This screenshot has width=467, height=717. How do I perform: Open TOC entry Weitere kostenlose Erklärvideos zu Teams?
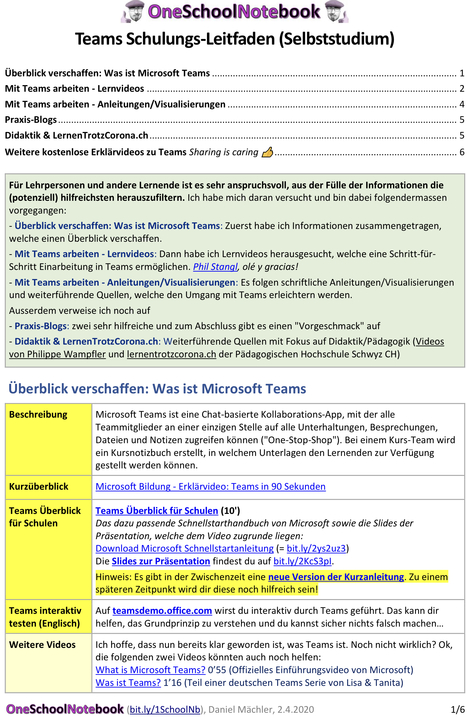(x=235, y=152)
